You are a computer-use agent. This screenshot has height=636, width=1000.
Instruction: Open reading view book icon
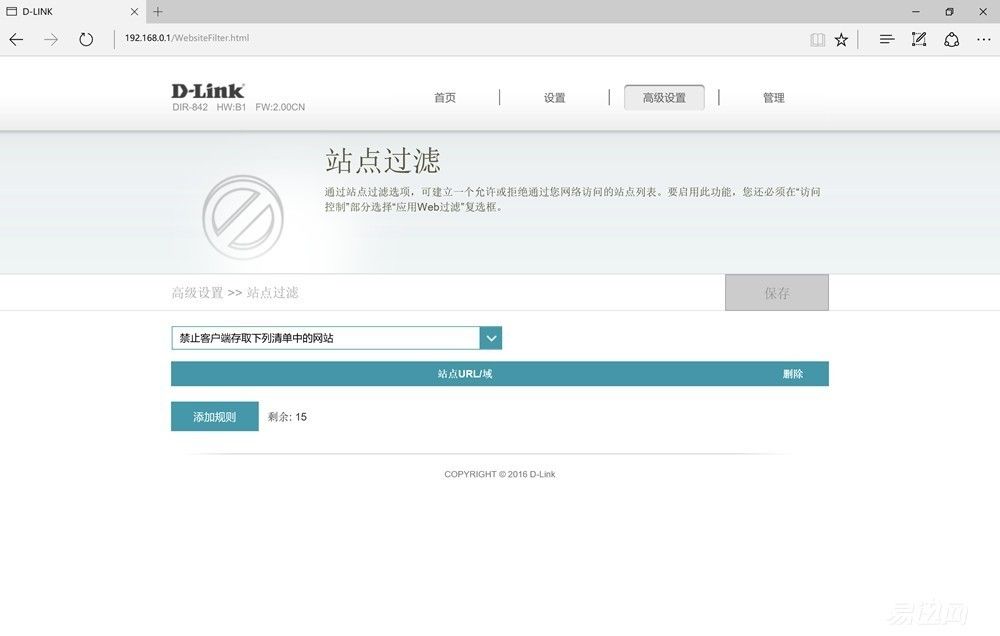[x=818, y=40]
